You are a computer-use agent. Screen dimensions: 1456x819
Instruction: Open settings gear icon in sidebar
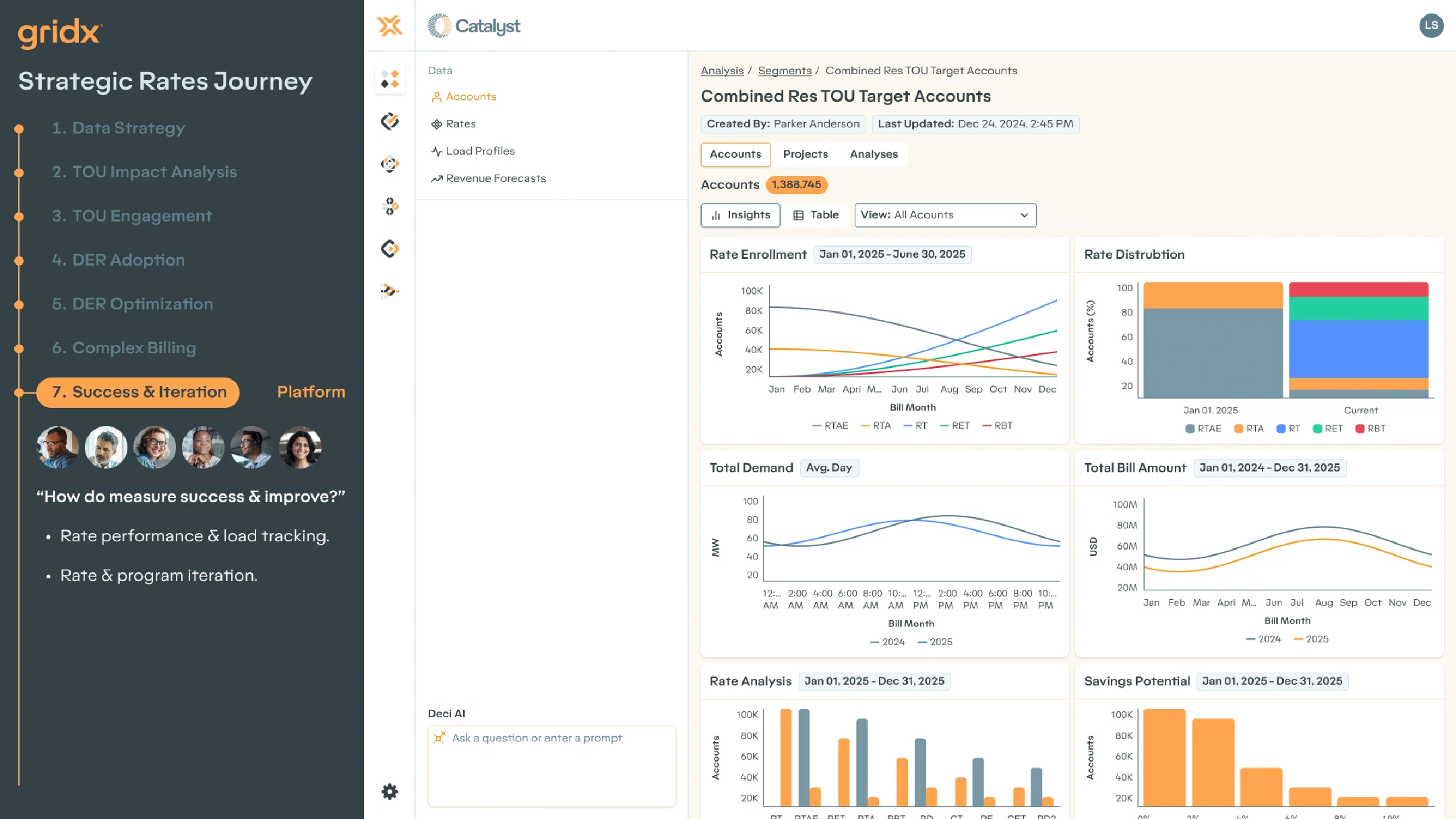(x=390, y=791)
